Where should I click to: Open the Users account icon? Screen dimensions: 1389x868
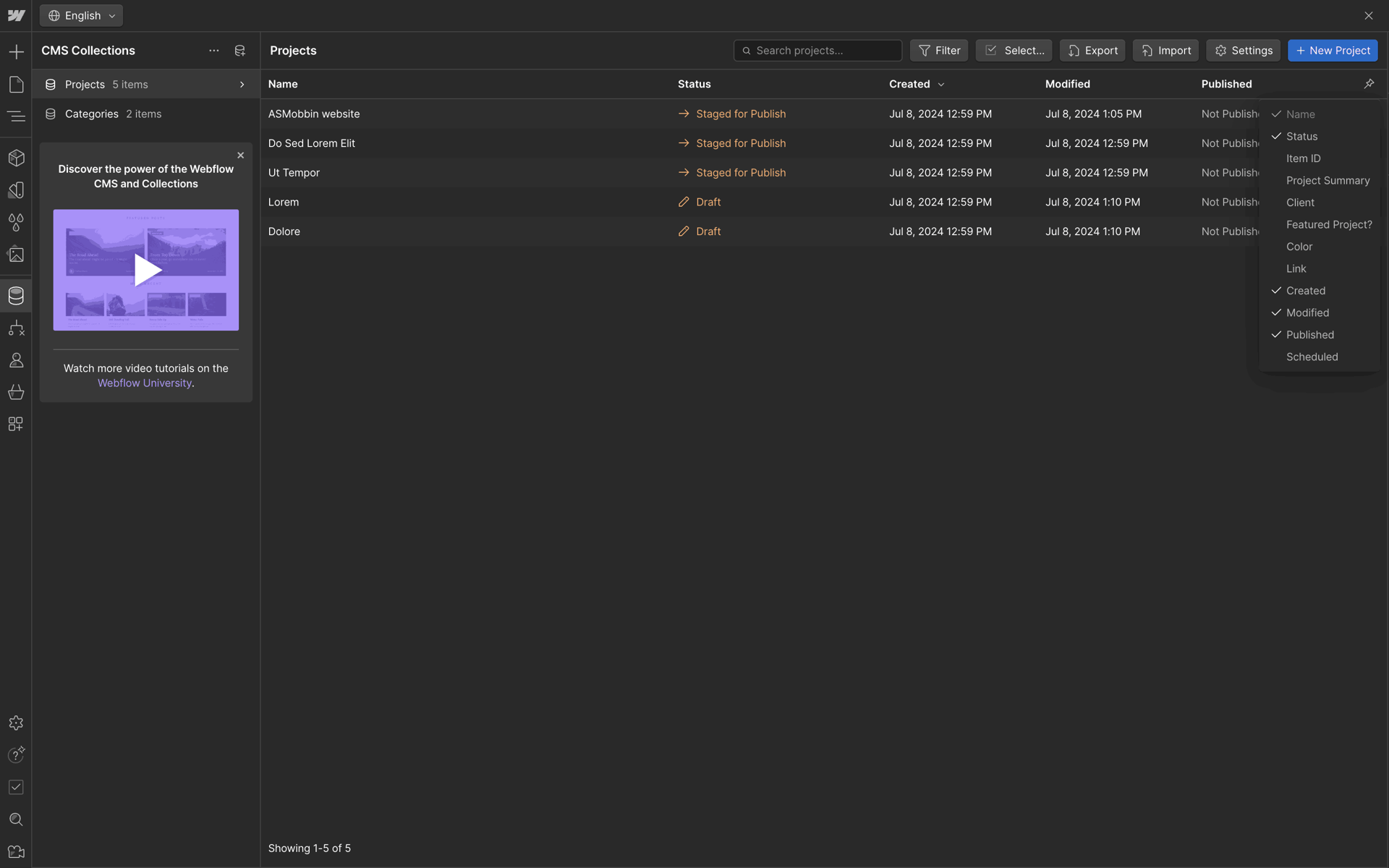16,360
